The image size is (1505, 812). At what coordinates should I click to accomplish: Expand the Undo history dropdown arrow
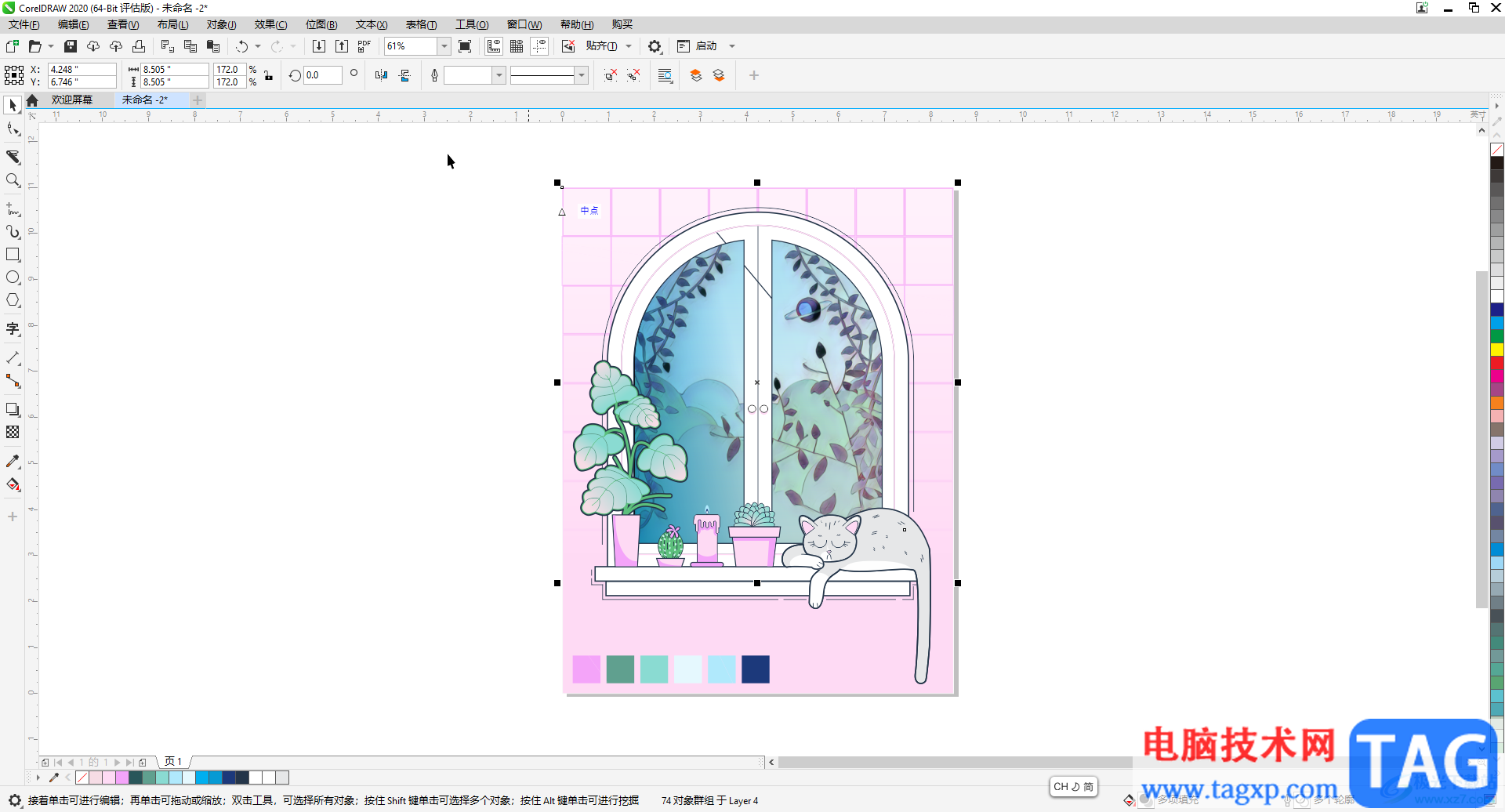(x=258, y=46)
